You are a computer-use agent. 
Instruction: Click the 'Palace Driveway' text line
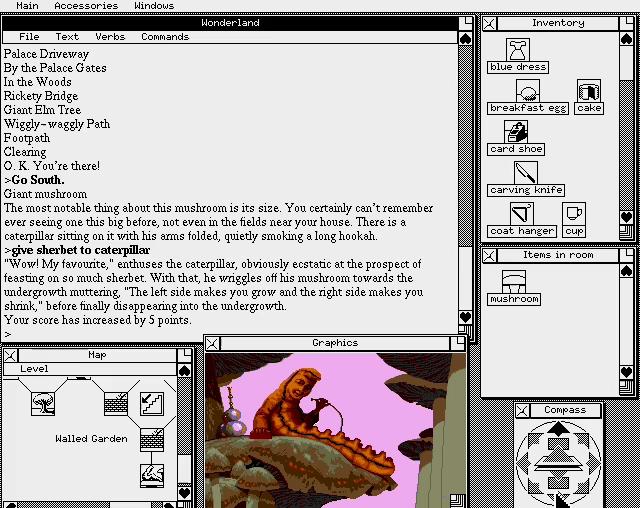pyautogui.click(x=46, y=54)
